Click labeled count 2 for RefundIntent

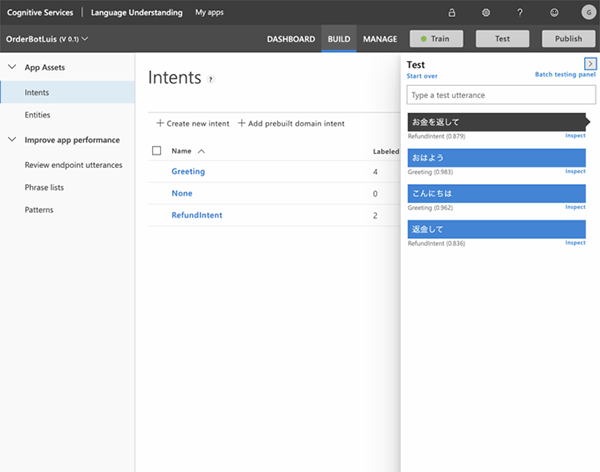[x=375, y=216]
